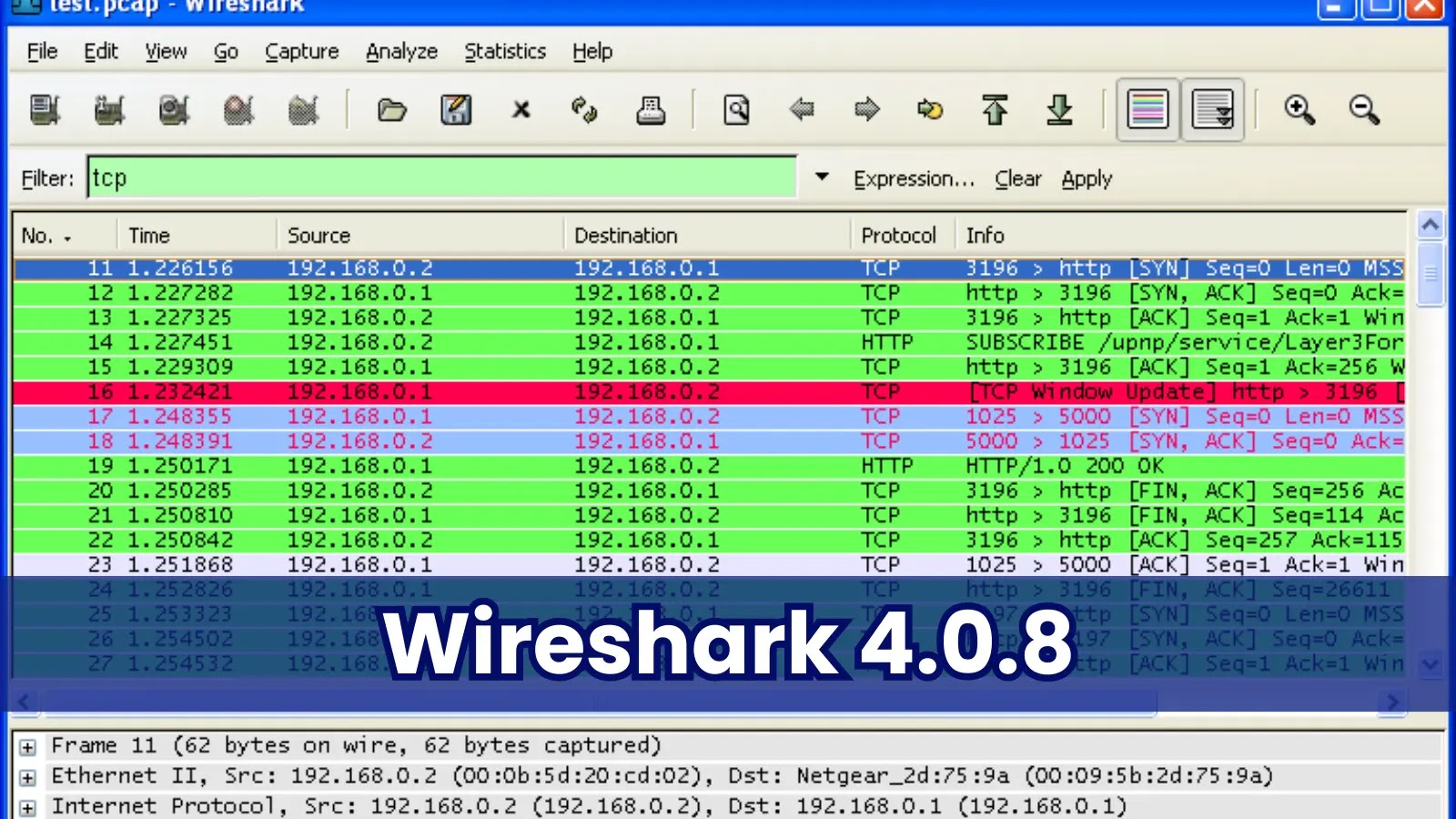Open the go to packet number tool
1456x819 pixels.
tap(930, 110)
